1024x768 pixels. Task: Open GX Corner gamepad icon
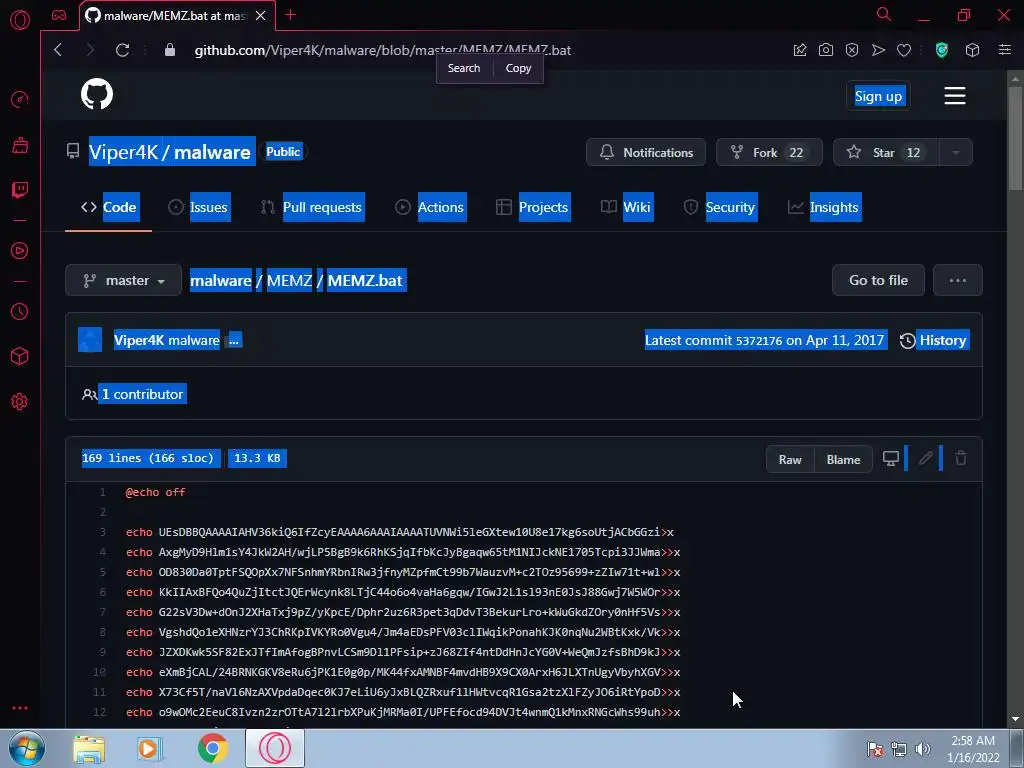[x=59, y=15]
